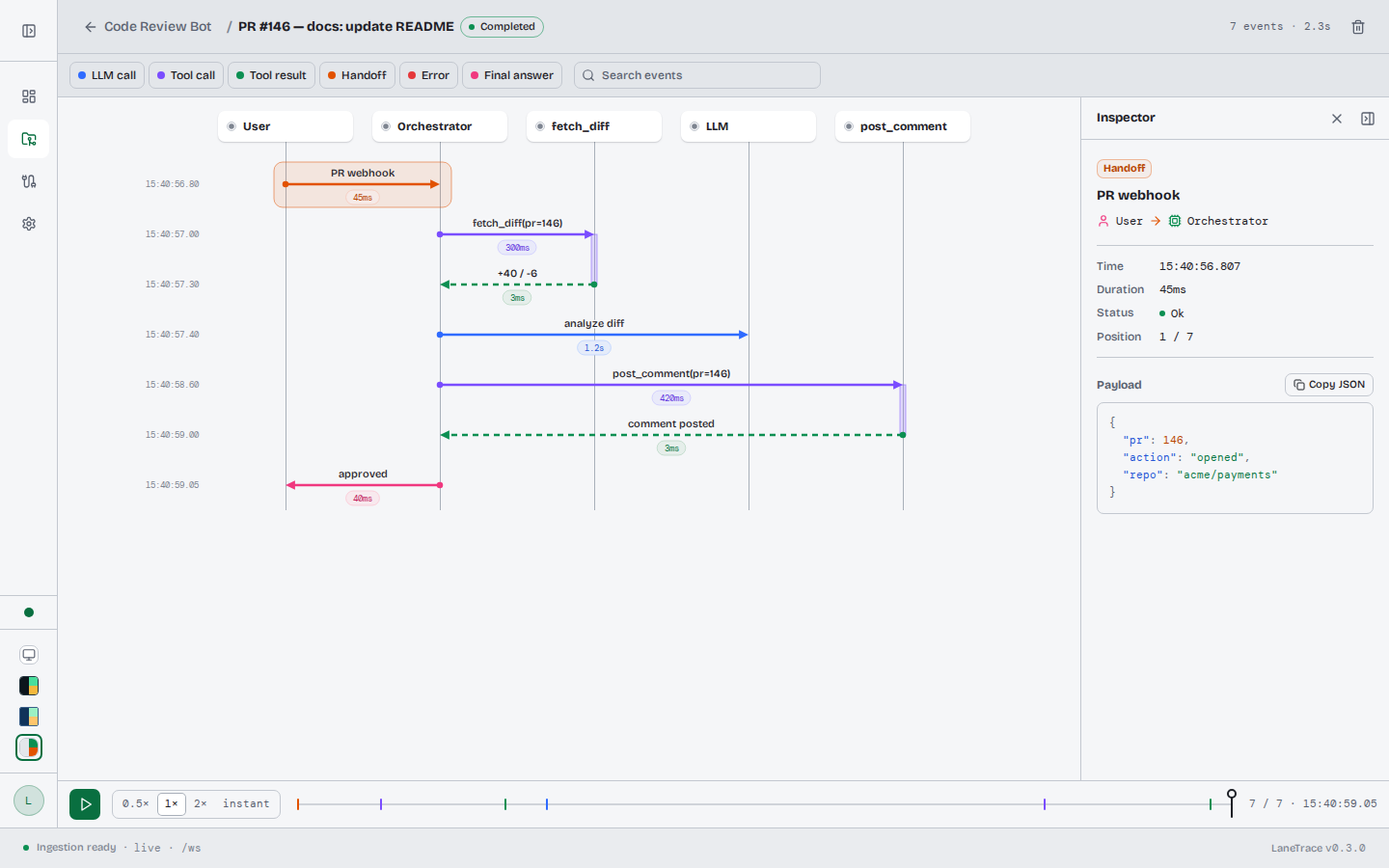Collapse the Inspector side panel

pyautogui.click(x=1368, y=119)
